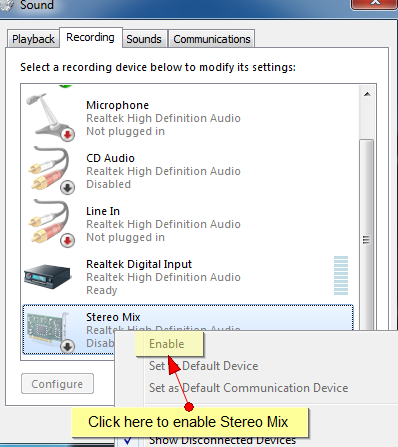
Task: Click the Realtek Digital Input level meter
Action: [x=341, y=275]
